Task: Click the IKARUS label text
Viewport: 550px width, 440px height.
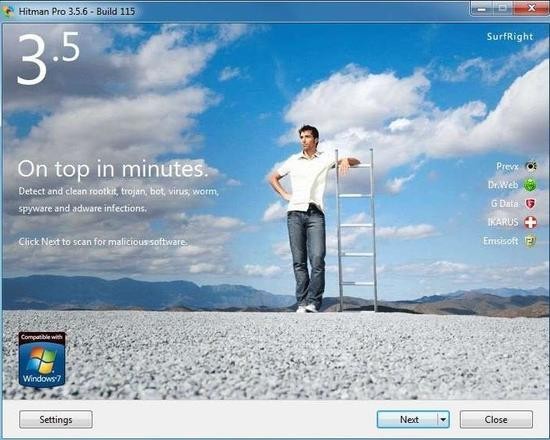Action: 503,222
